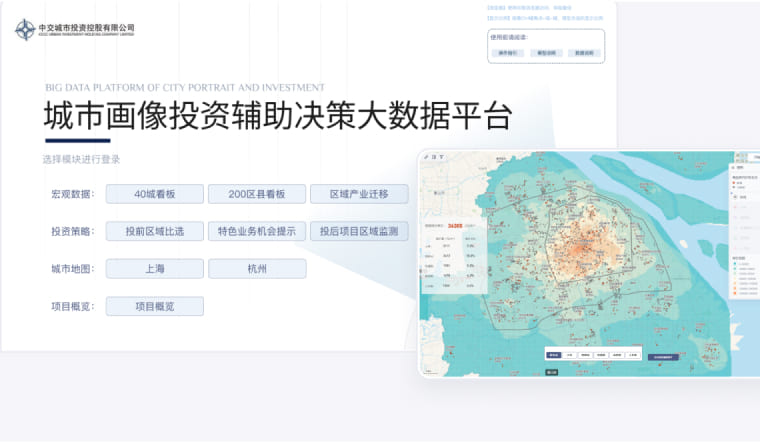Viewport: 760px width, 442px height.
Task: Choose the 杭州 city map
Action: point(257,269)
